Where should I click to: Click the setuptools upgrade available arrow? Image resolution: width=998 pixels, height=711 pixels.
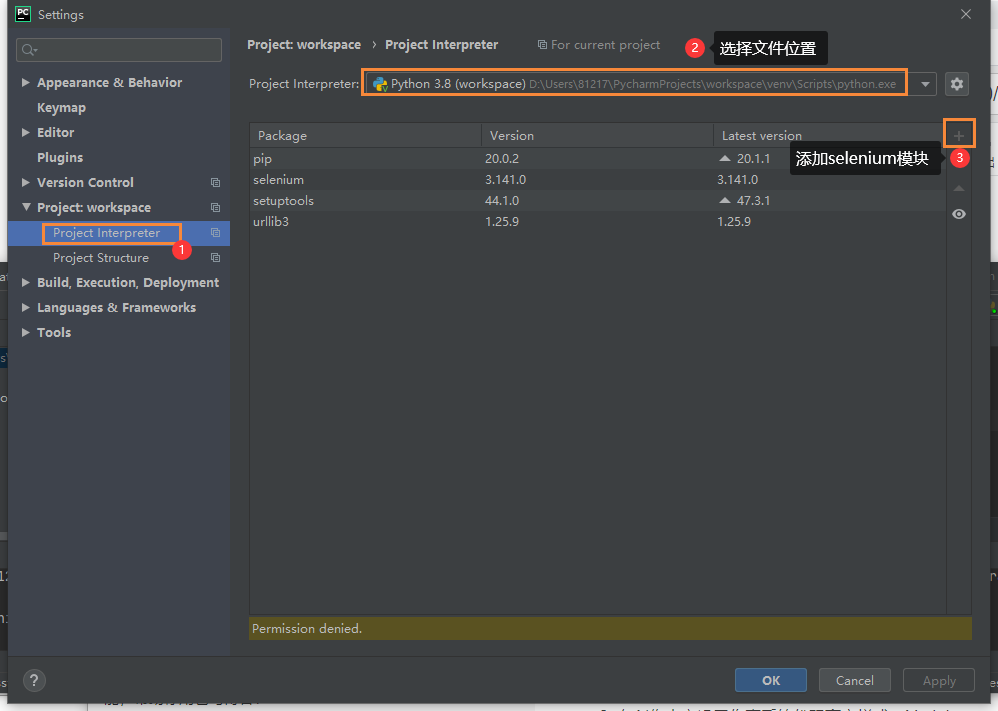(724, 200)
